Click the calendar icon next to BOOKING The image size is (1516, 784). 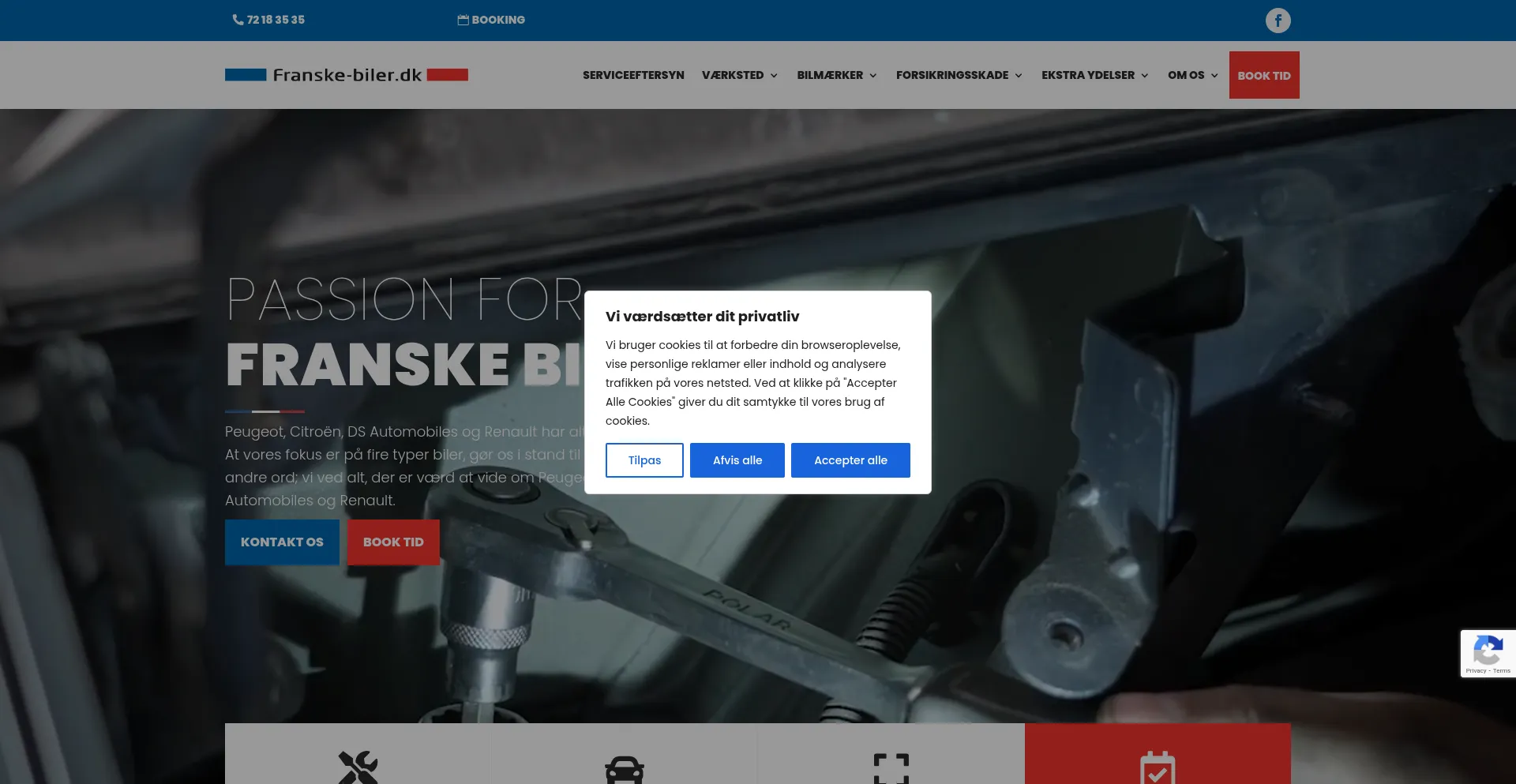463,20
